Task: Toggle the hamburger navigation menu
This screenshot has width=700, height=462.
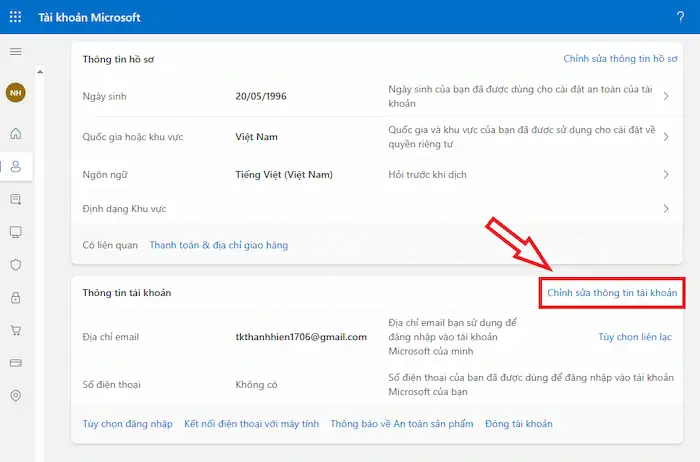Action: (16, 51)
